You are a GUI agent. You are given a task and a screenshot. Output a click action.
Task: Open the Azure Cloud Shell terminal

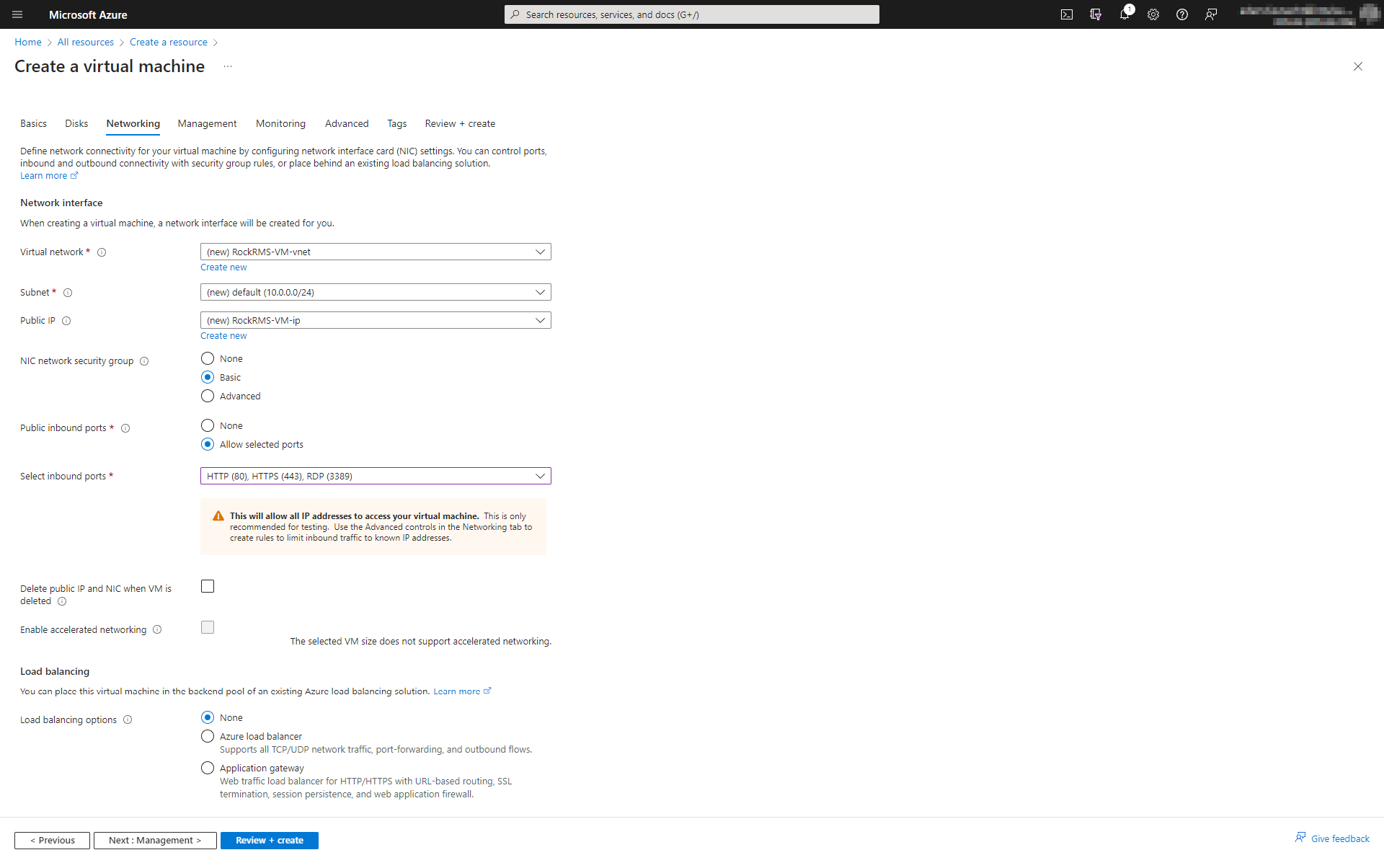coord(1068,14)
